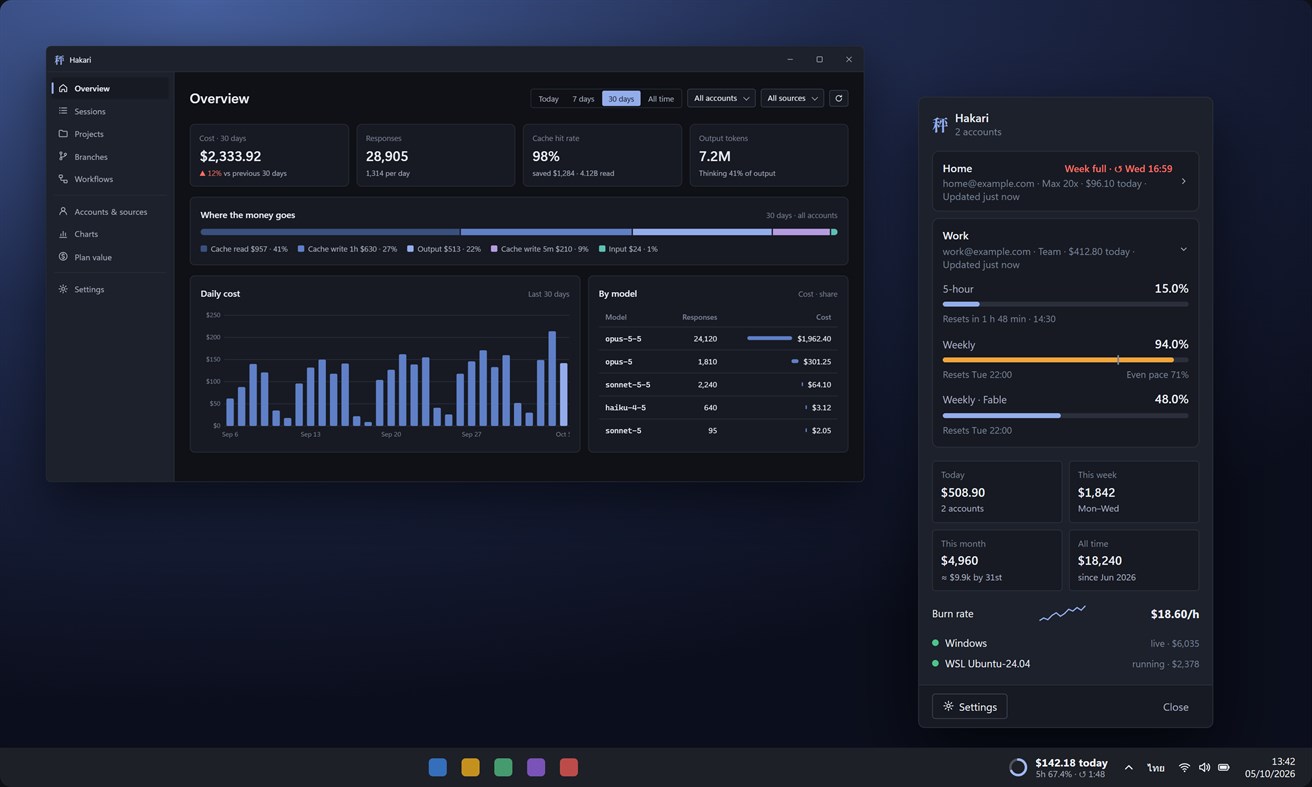Open the Workflows sidebar icon
Image resolution: width=1312 pixels, height=787 pixels.
(63, 179)
